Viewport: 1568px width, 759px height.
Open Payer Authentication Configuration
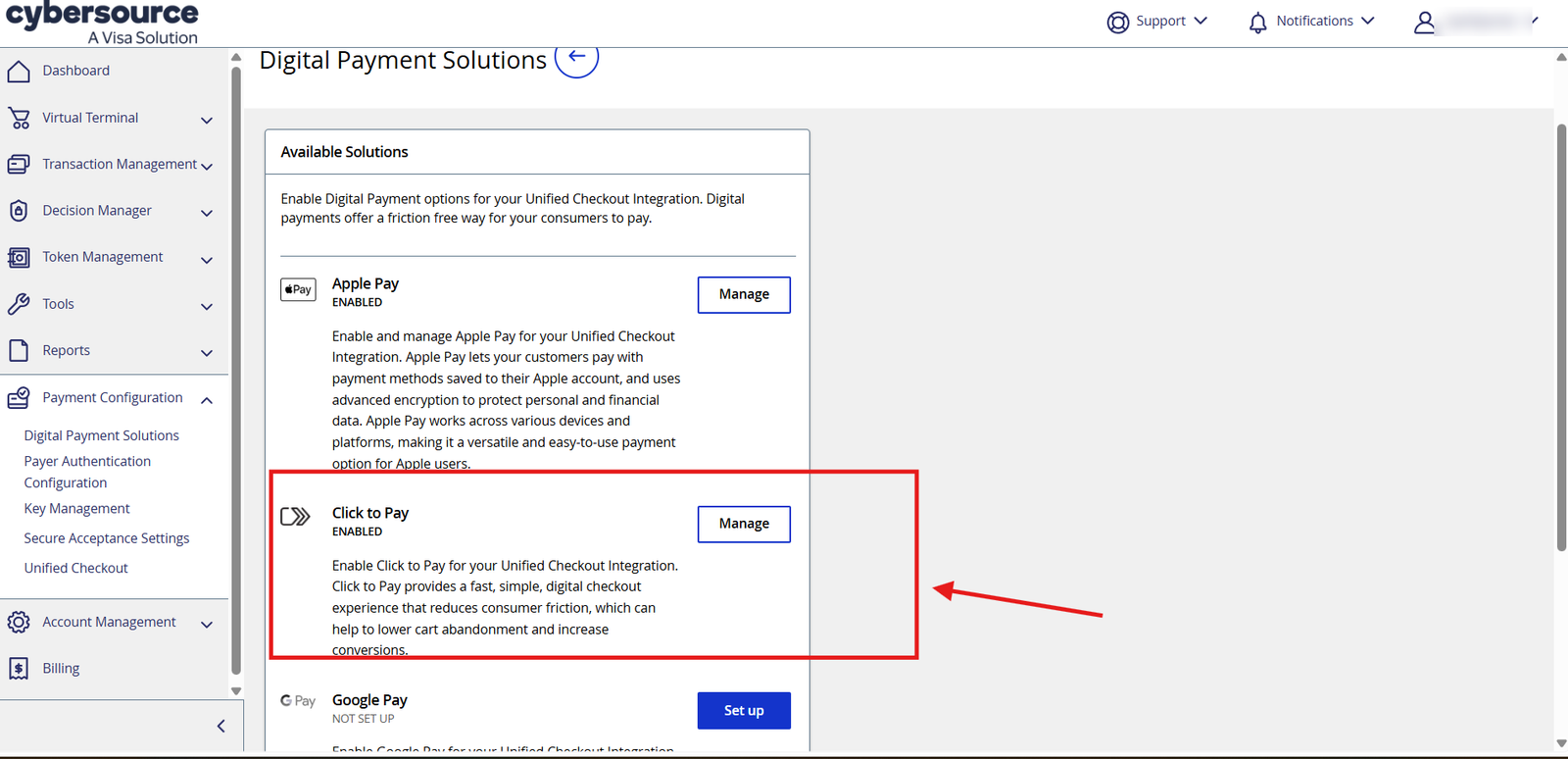88,472
